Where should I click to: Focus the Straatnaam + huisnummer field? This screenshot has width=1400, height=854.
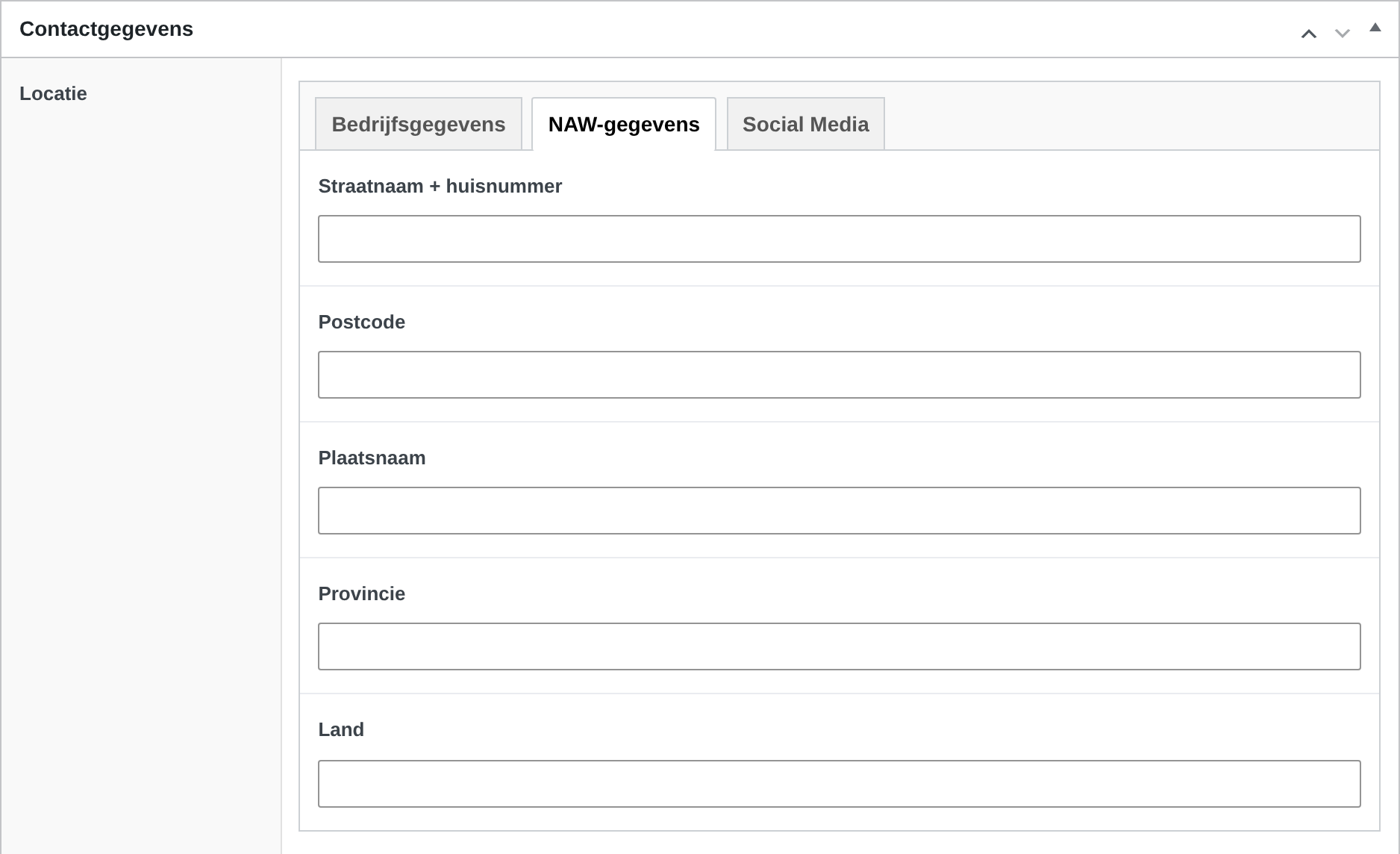840,239
